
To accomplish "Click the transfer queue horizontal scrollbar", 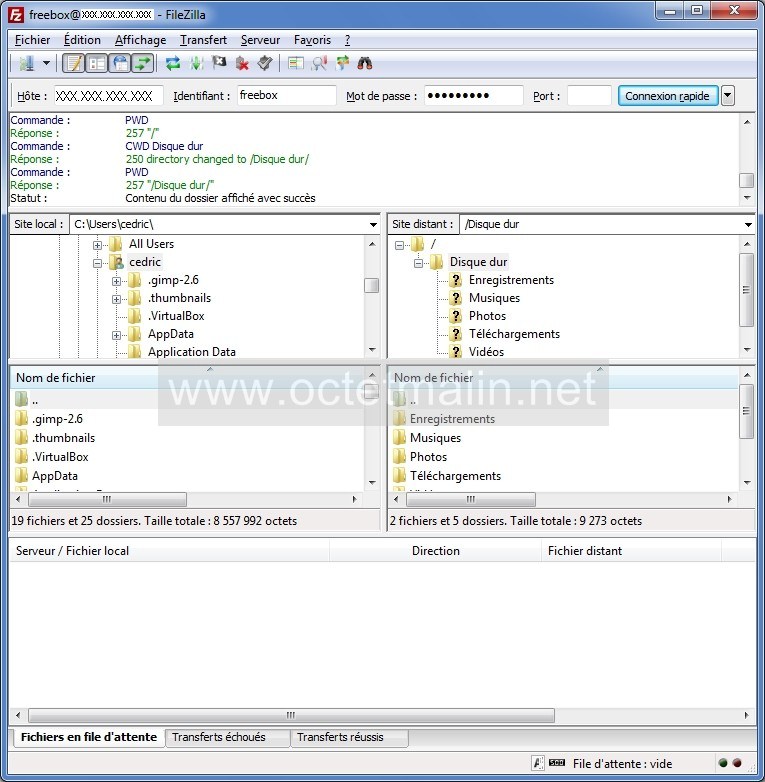I will [x=291, y=715].
